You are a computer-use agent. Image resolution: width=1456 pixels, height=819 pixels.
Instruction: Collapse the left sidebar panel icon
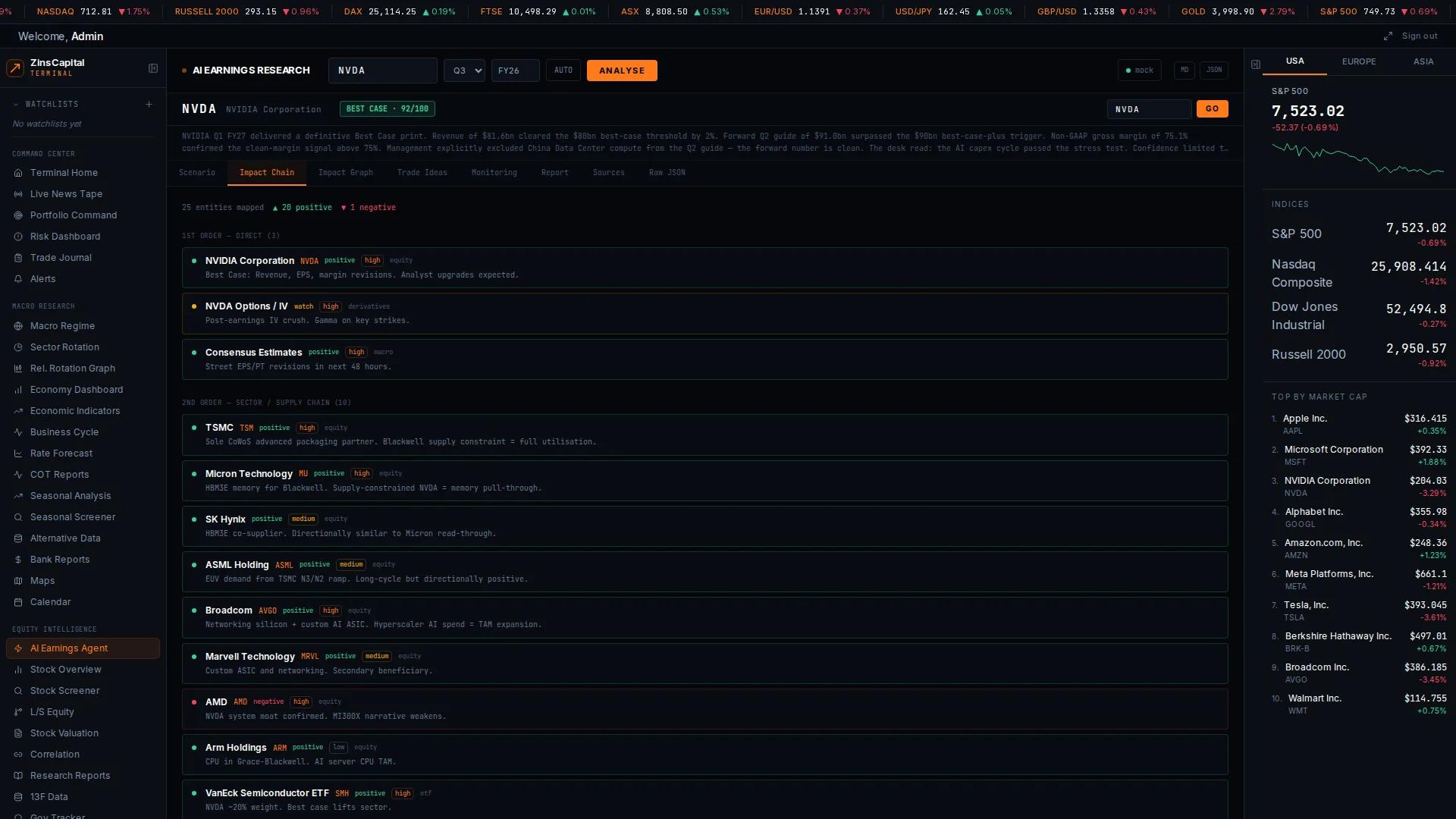(x=153, y=68)
